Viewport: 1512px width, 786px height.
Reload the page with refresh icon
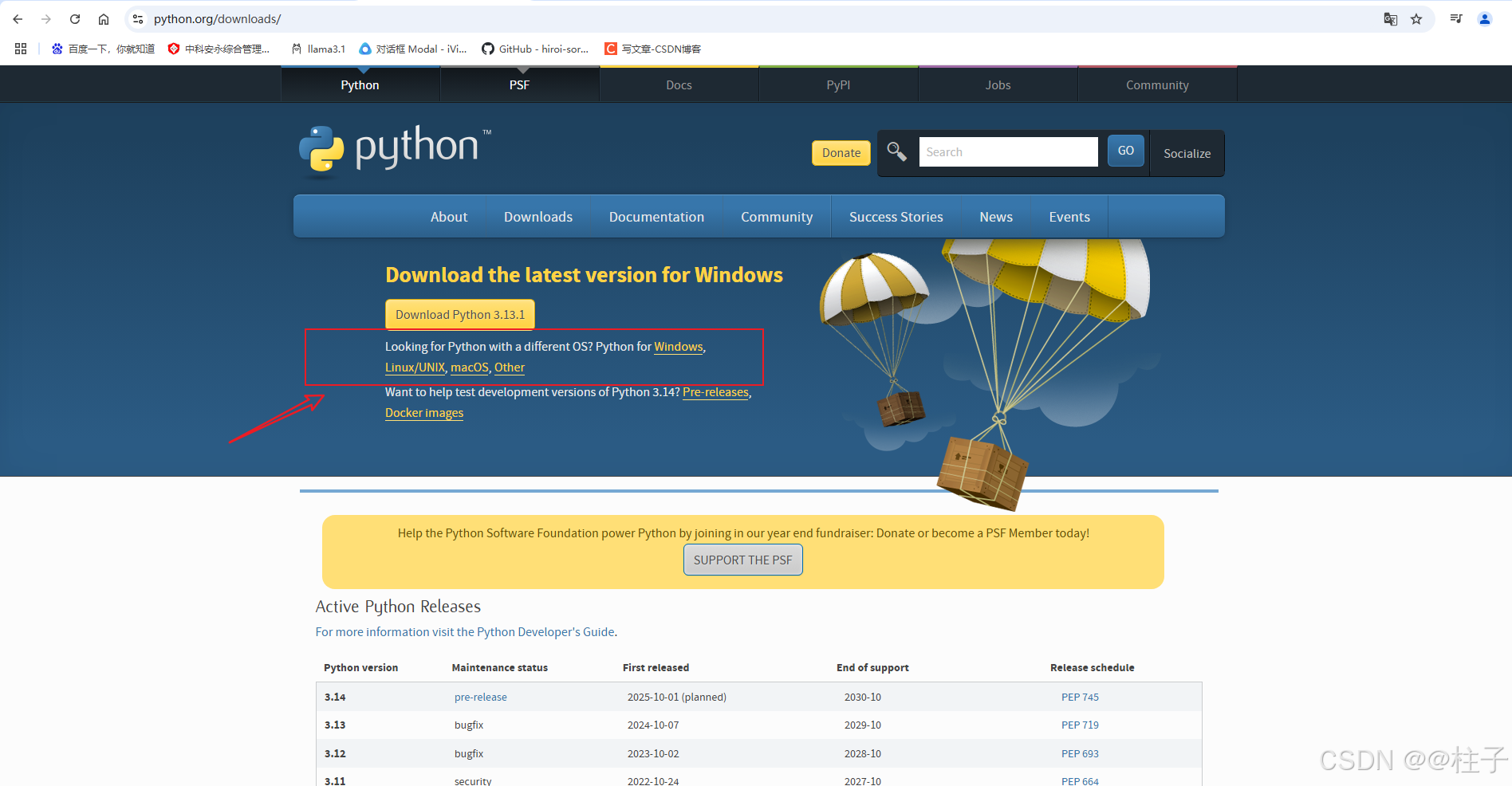point(75,19)
